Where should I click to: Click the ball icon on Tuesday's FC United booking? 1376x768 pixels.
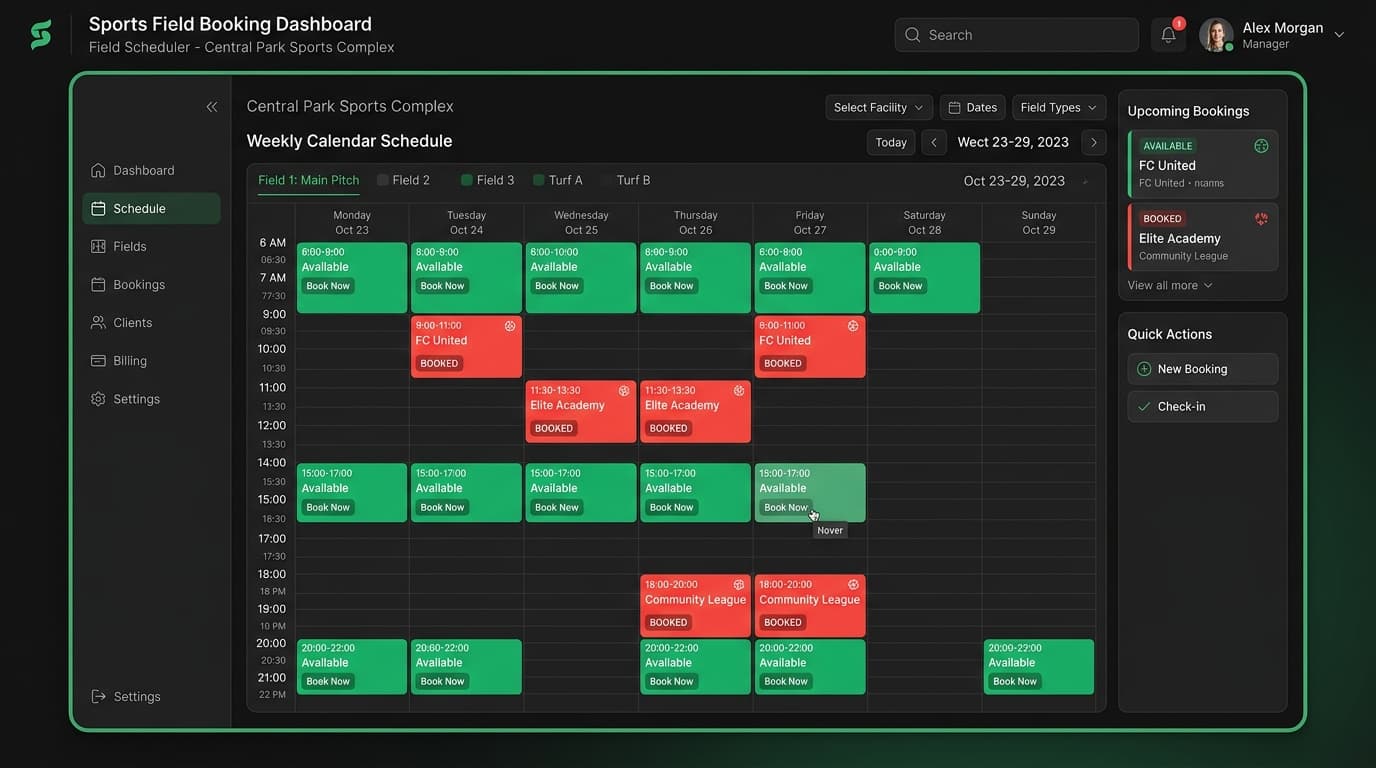pos(510,326)
